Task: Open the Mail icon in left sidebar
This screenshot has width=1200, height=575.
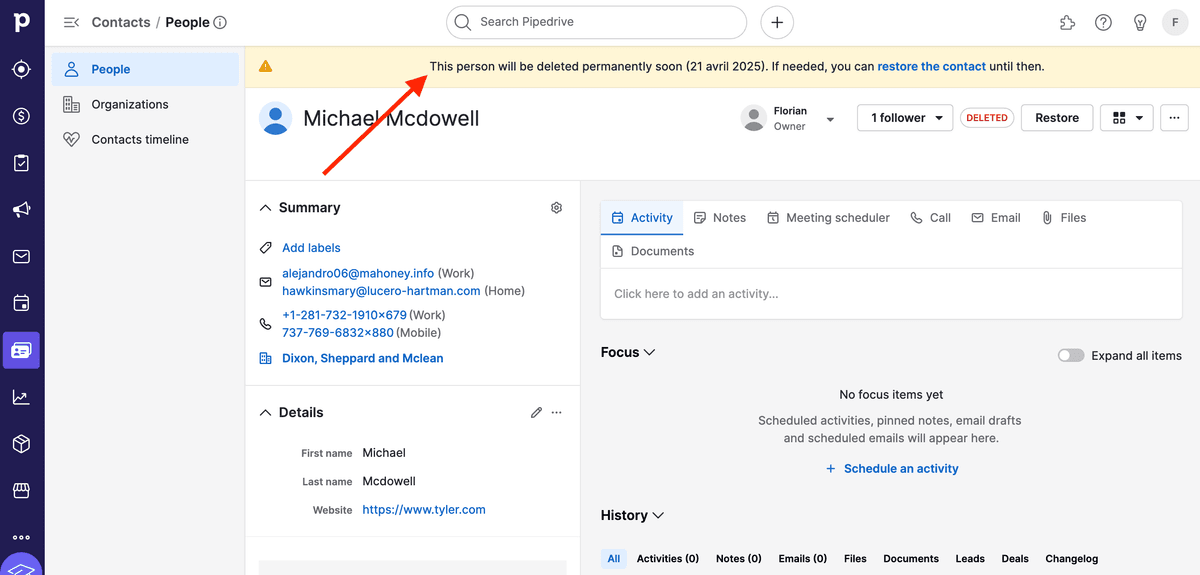Action: (21, 257)
